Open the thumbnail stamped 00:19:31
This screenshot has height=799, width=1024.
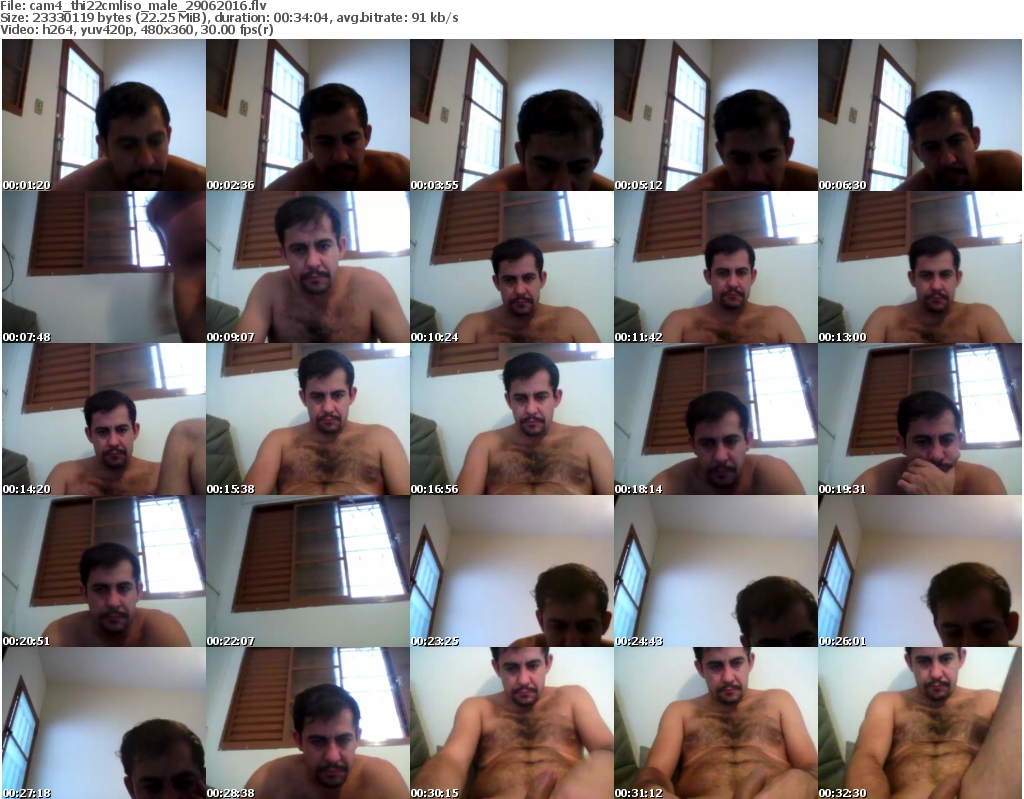click(x=920, y=419)
